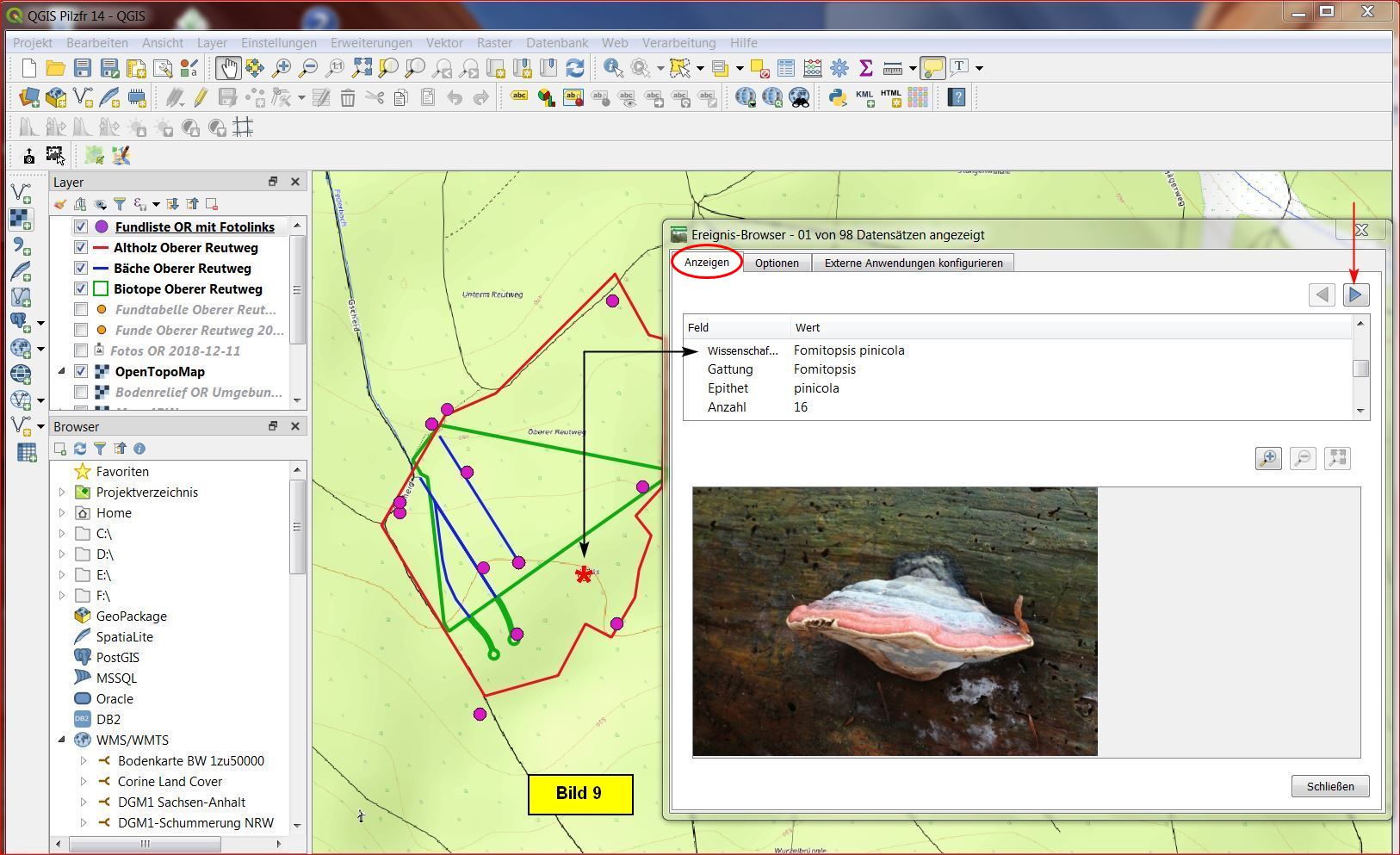Screen dimensions: 1400x855
Task: Switch to the Optionen tab
Action: 777,263
